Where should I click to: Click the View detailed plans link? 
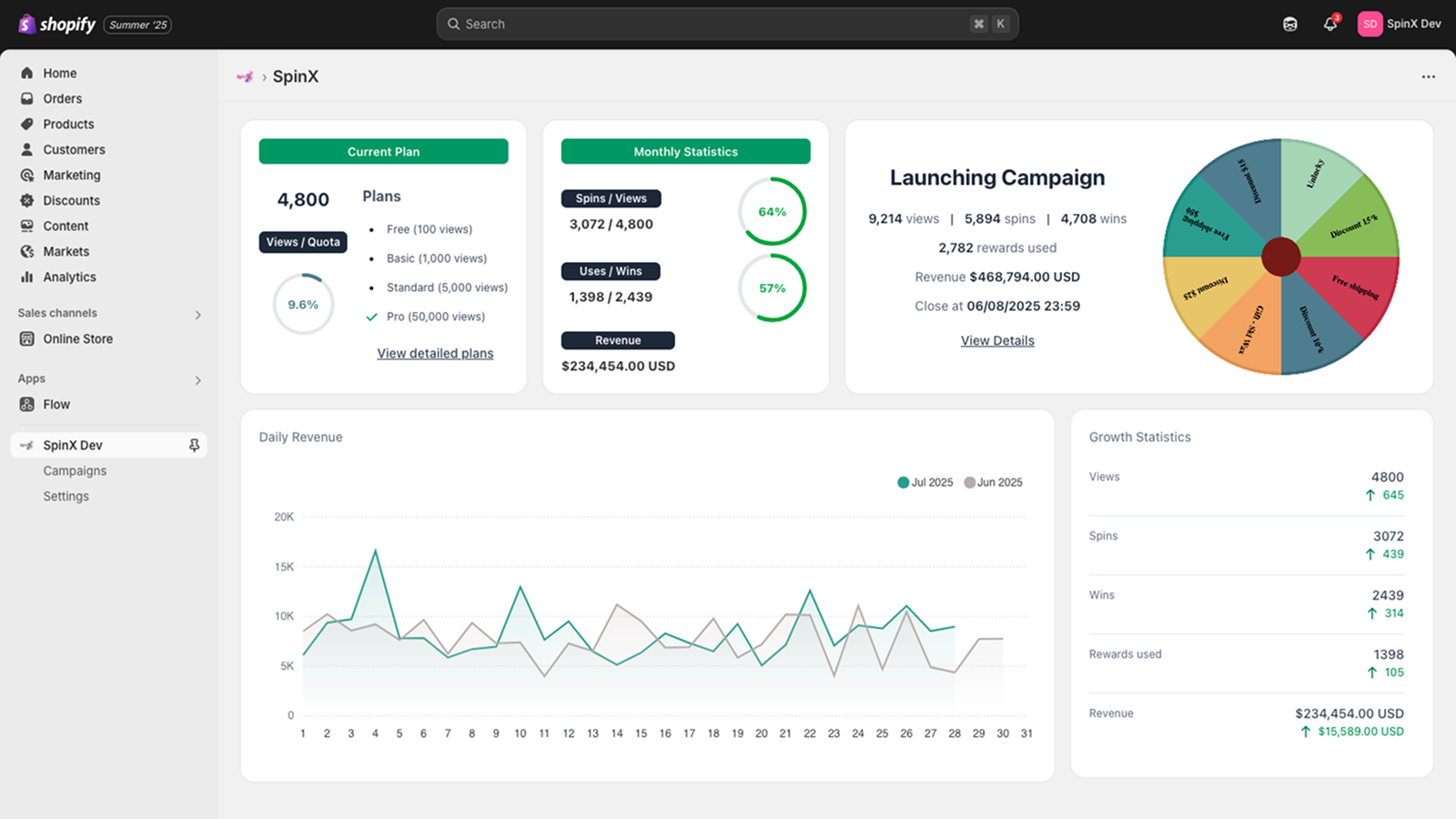pos(435,353)
